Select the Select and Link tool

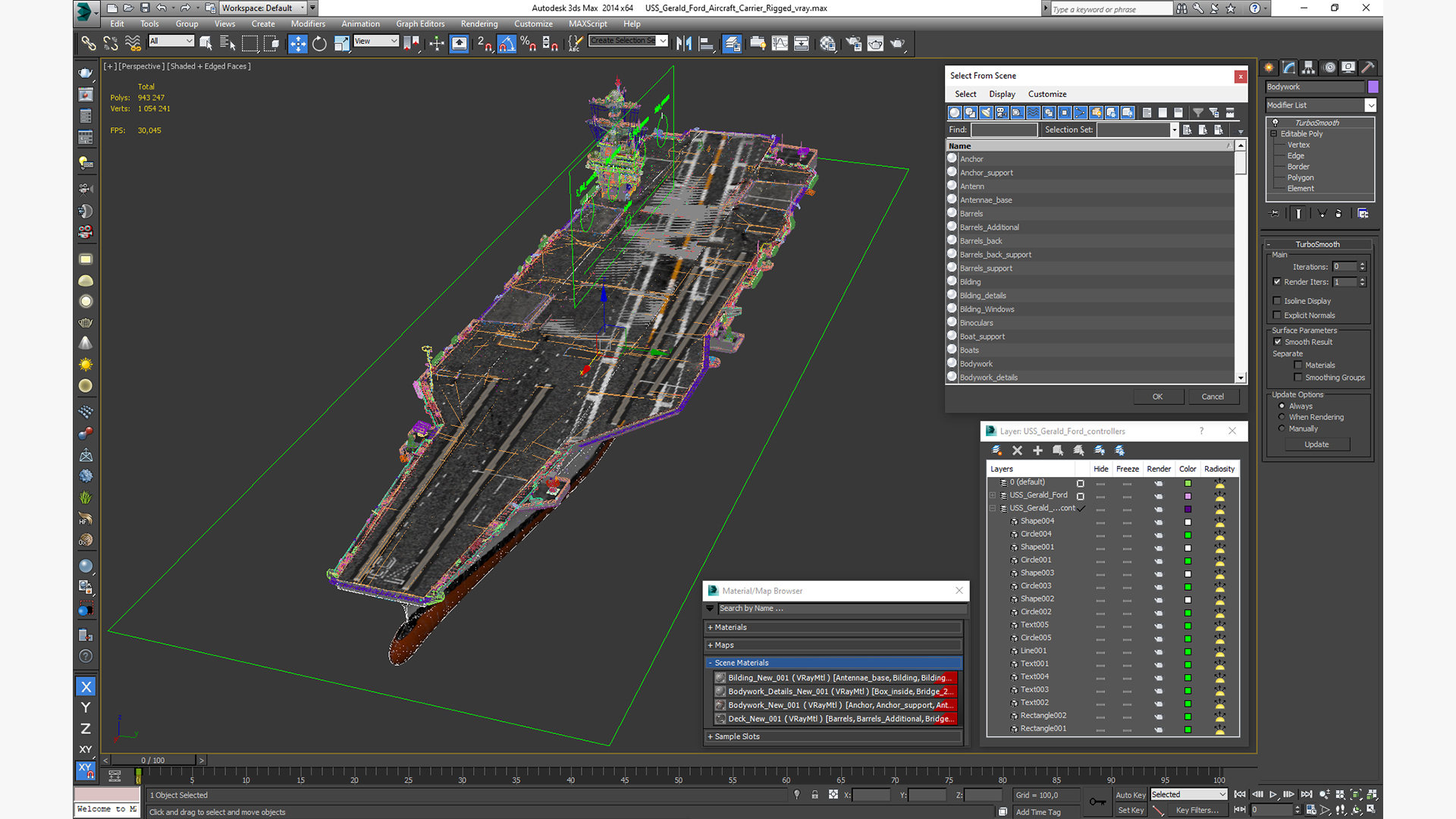[89, 43]
